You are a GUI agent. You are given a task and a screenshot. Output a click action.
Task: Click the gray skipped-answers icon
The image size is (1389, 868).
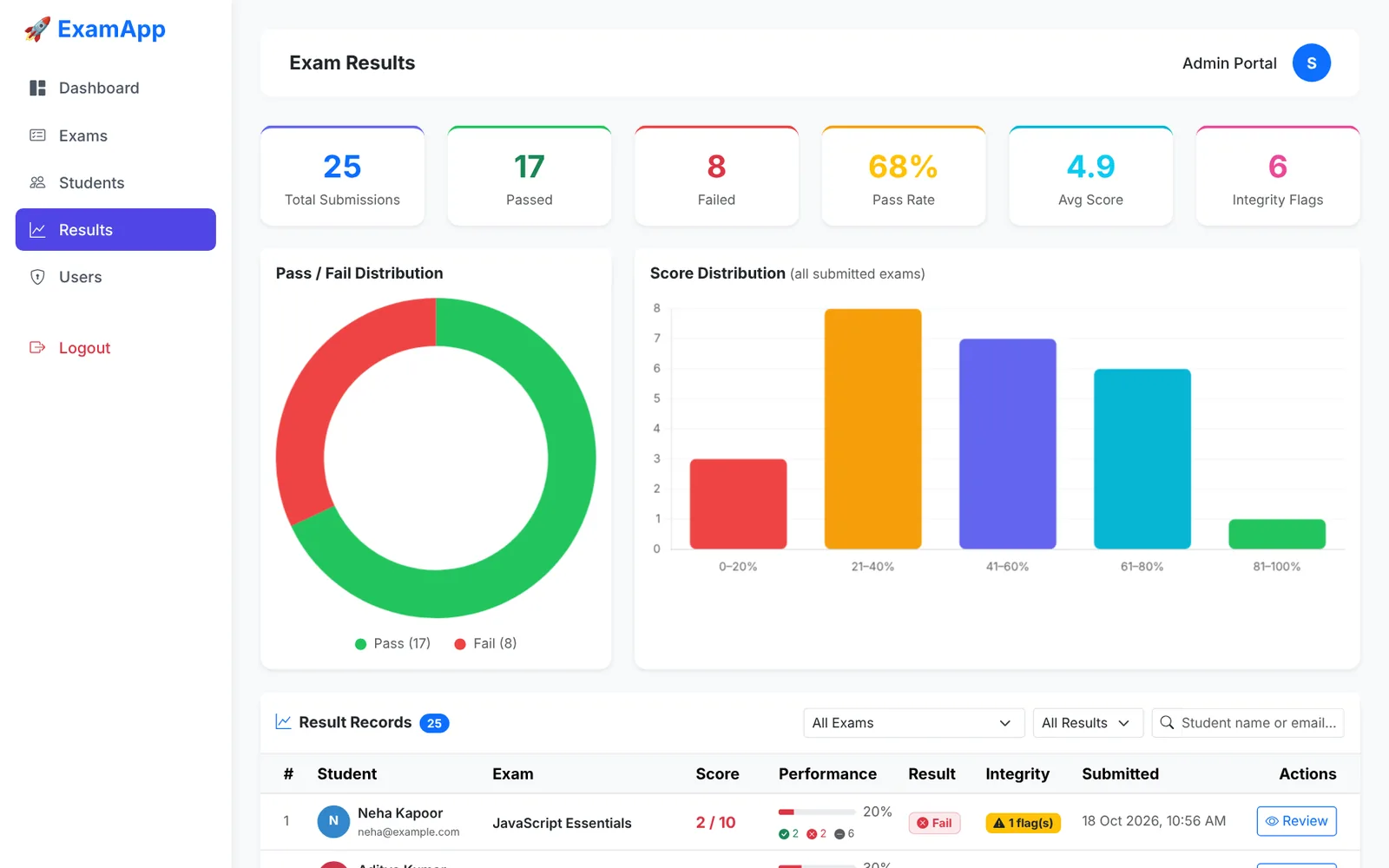[839, 834]
